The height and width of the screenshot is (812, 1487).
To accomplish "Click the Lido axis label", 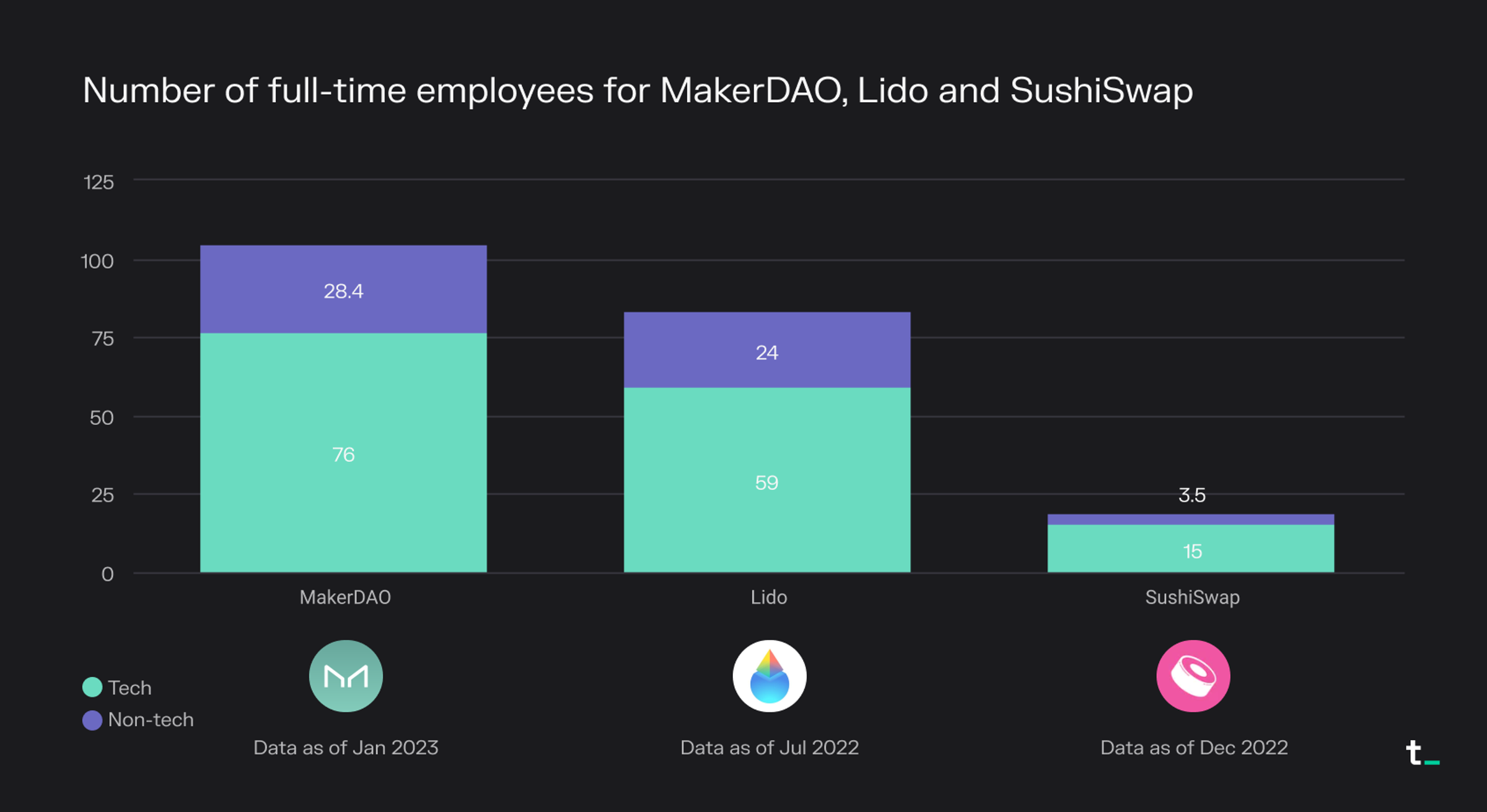I will (x=769, y=597).
